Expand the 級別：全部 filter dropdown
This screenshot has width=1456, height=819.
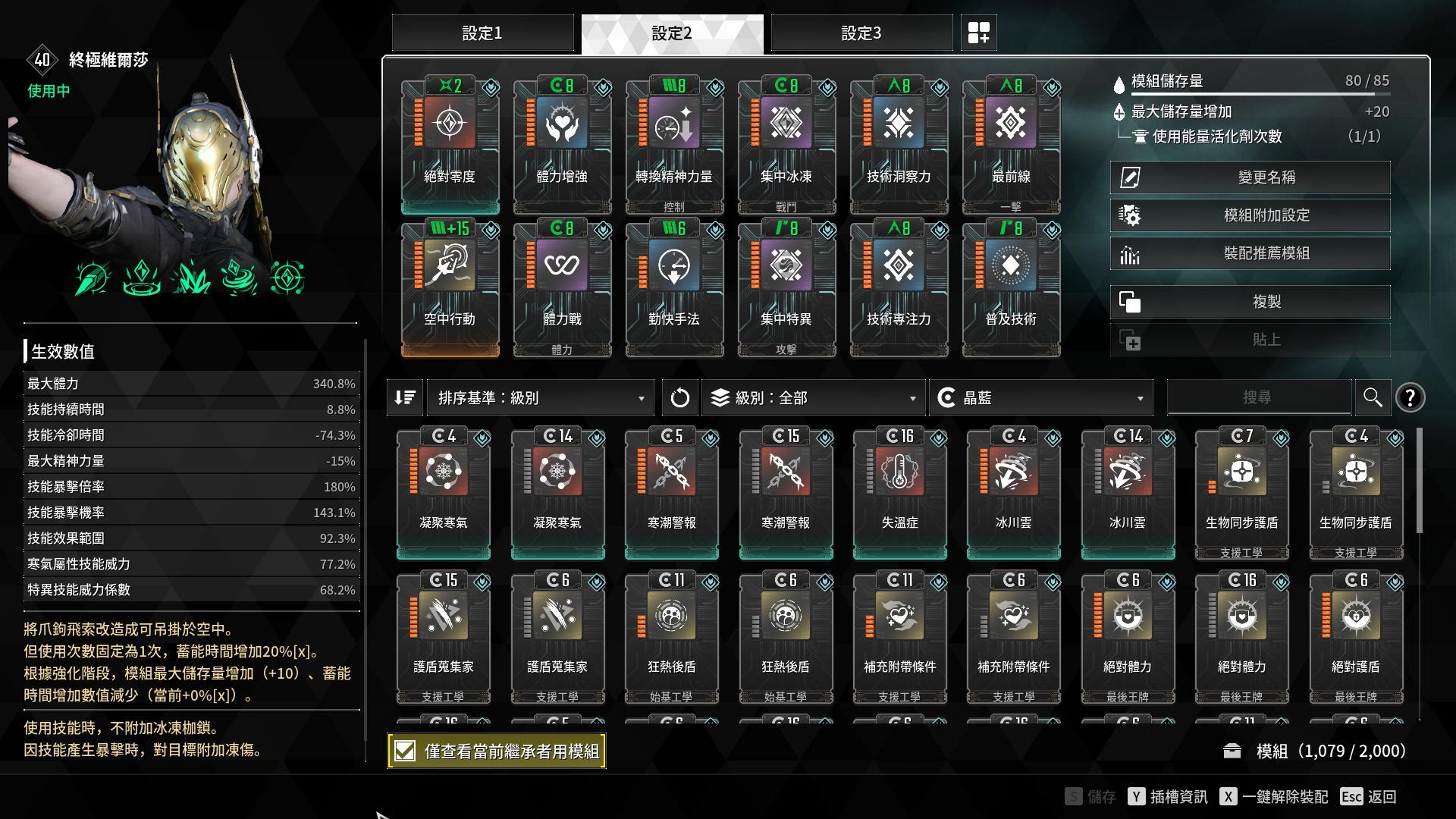(813, 397)
